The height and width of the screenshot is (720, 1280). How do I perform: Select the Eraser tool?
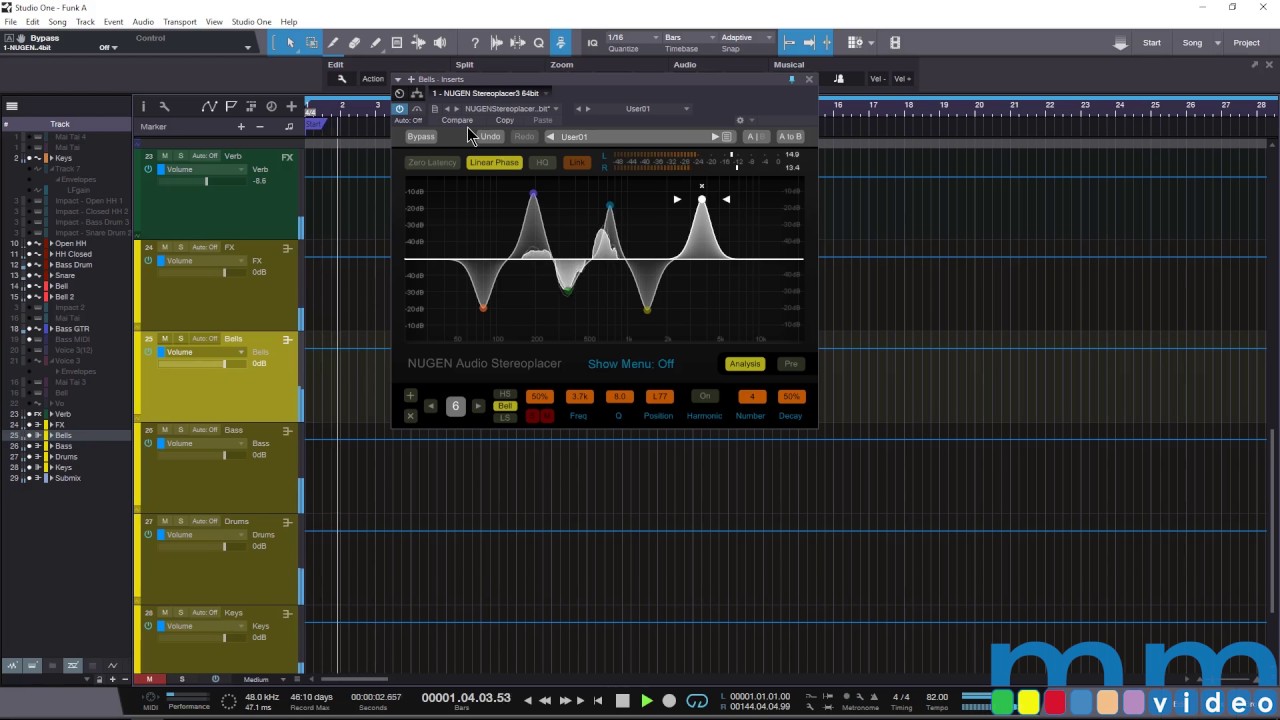coord(354,43)
